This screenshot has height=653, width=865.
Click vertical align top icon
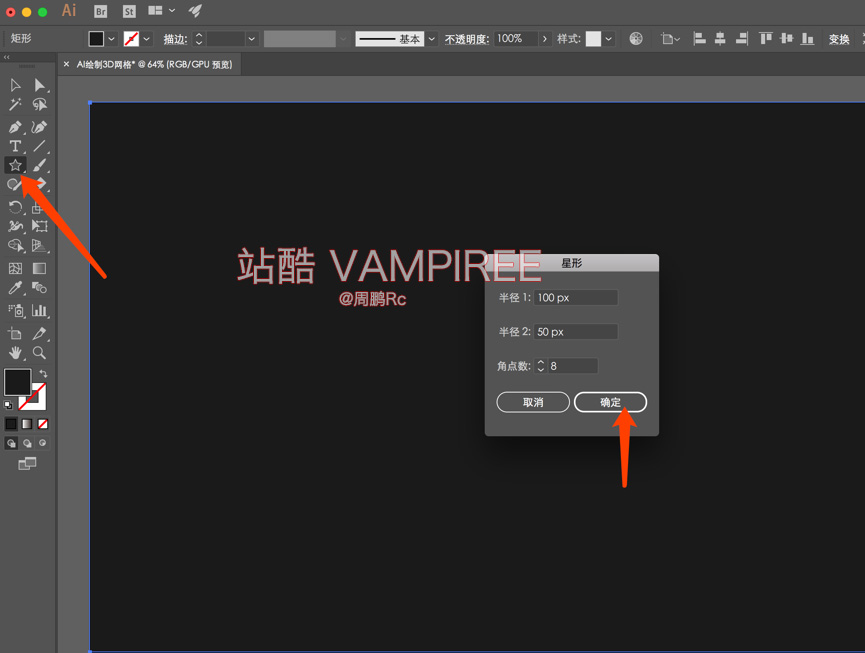(x=765, y=39)
